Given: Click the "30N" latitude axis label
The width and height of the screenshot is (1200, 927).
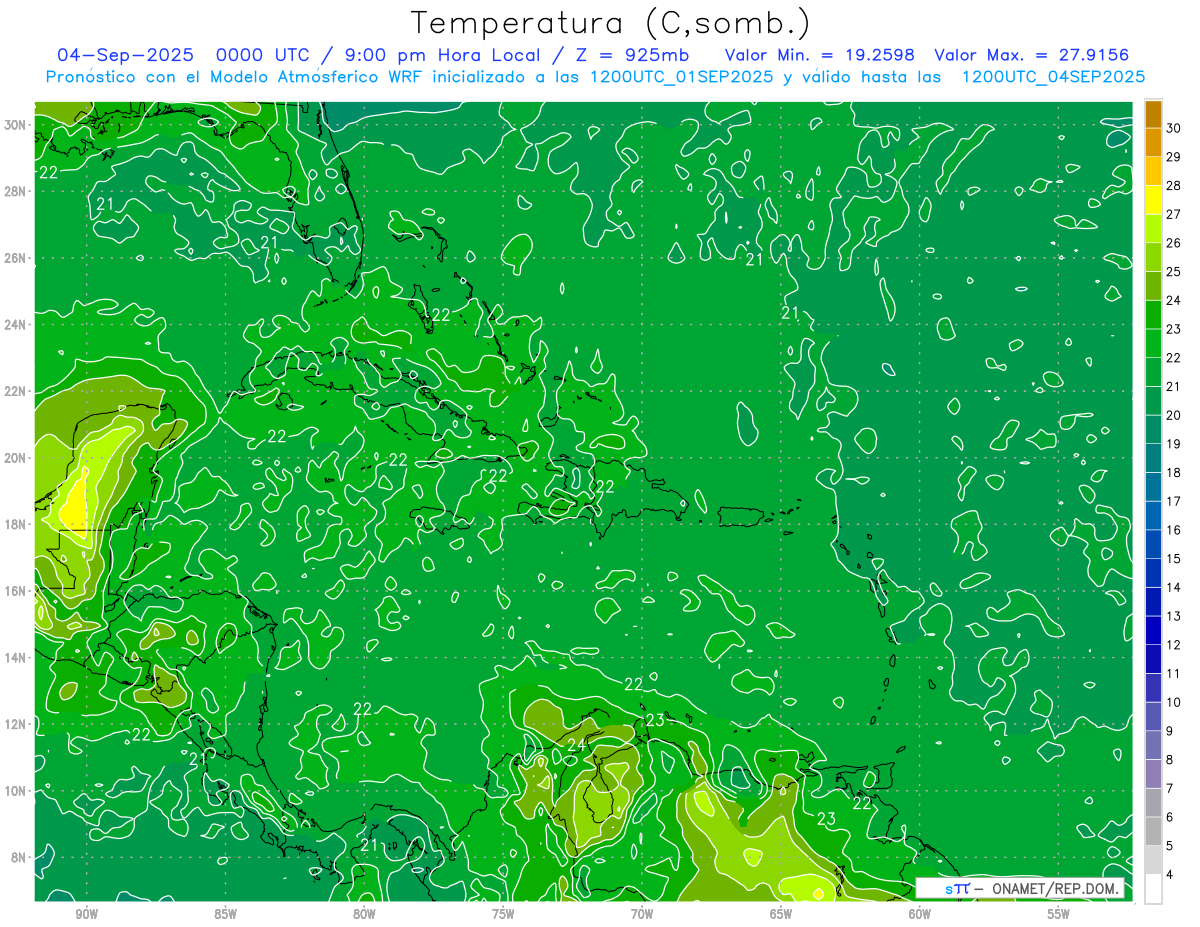Looking at the screenshot, I should click(15, 125).
